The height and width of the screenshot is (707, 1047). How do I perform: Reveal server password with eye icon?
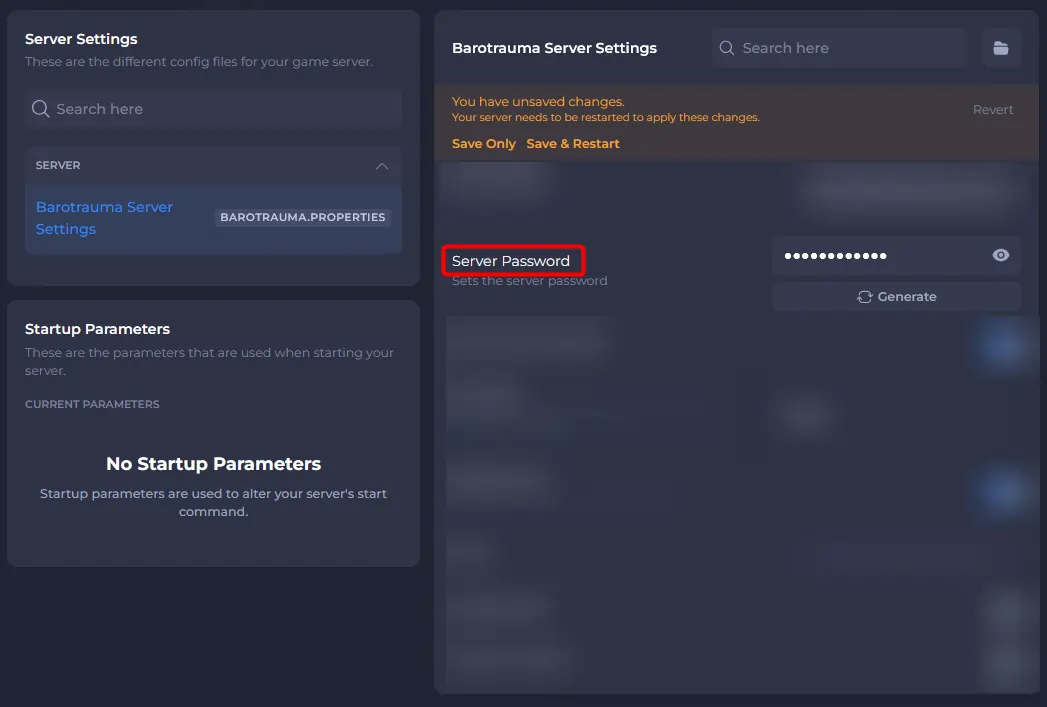click(1000, 255)
